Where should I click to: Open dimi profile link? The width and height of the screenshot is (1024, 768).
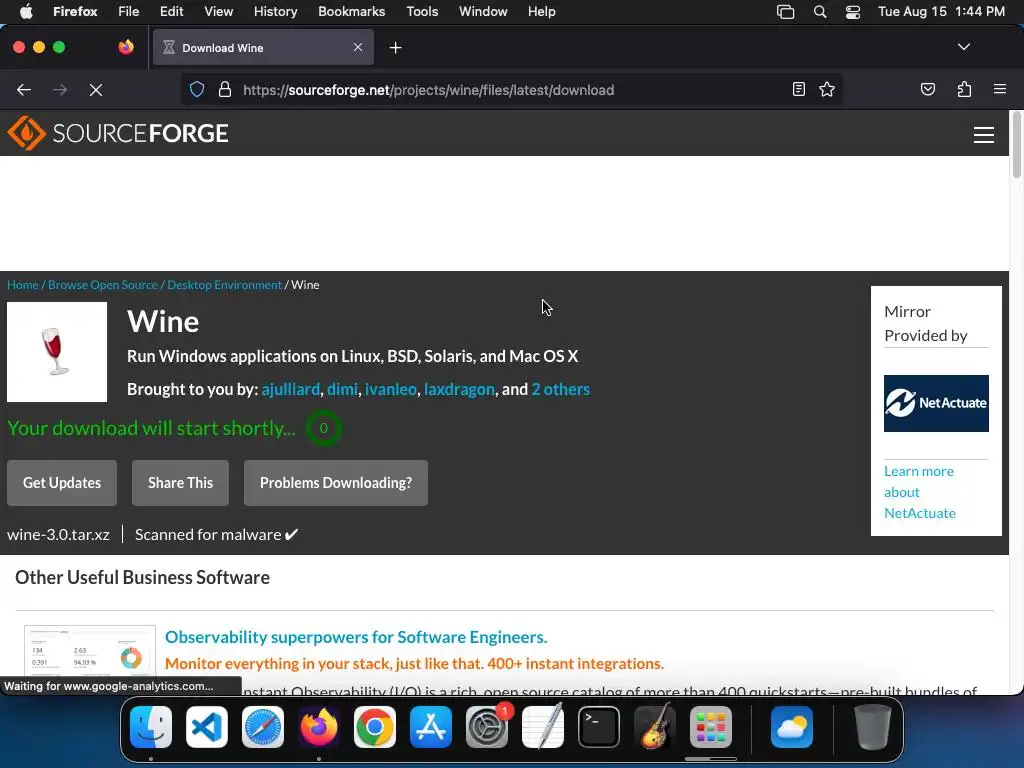point(342,389)
